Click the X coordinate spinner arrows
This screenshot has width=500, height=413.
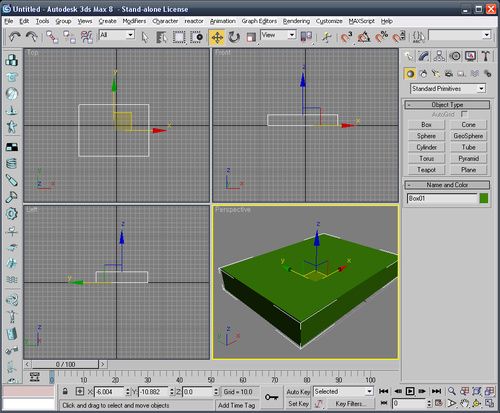point(127,392)
